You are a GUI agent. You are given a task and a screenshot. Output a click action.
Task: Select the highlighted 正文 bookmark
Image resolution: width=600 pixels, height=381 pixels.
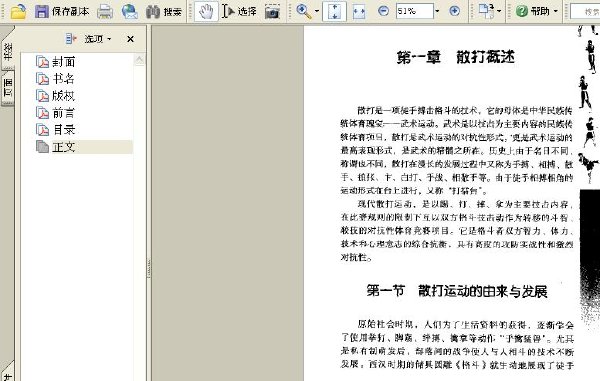64,147
